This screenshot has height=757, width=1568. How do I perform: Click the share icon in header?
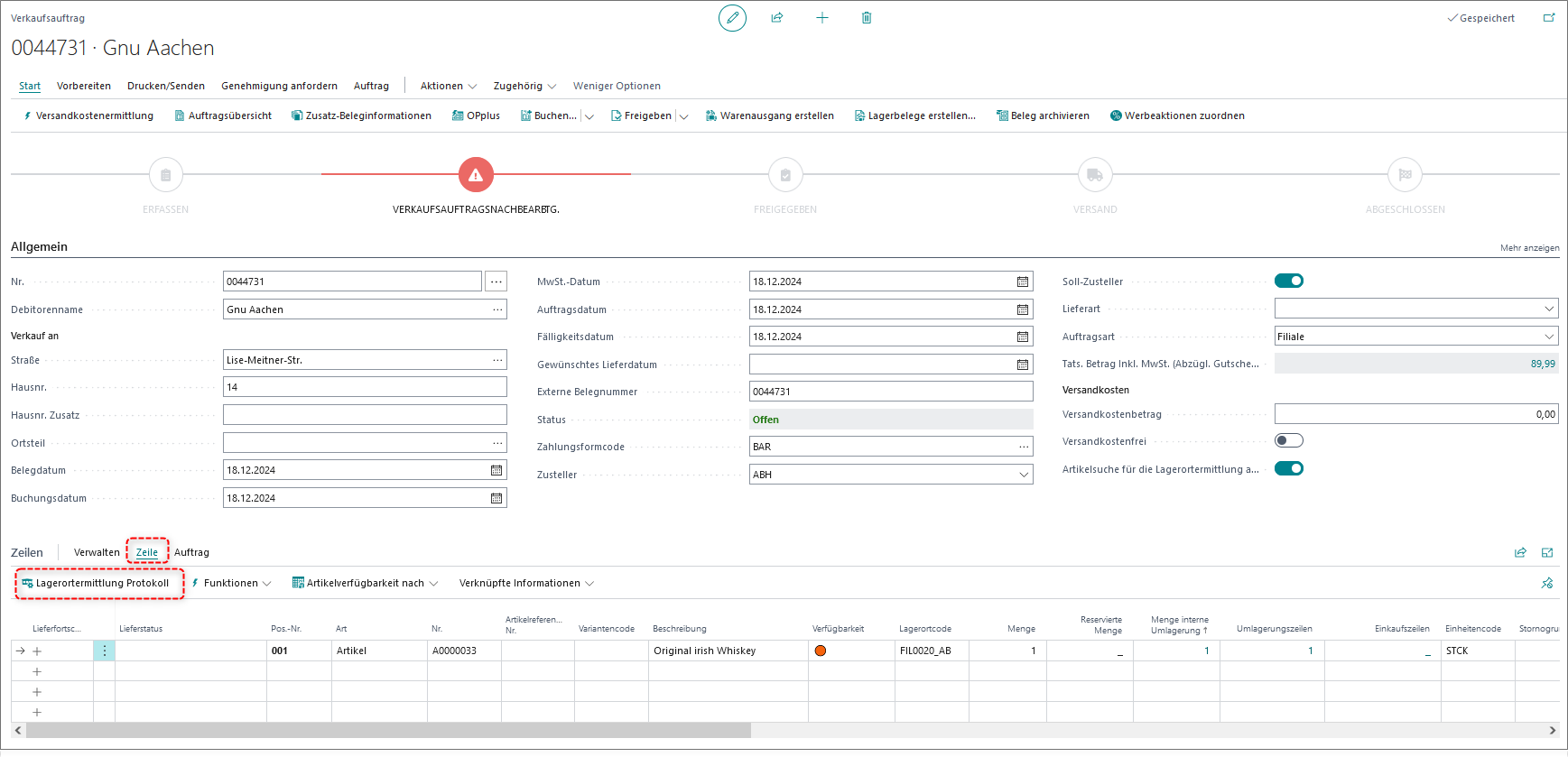(777, 17)
